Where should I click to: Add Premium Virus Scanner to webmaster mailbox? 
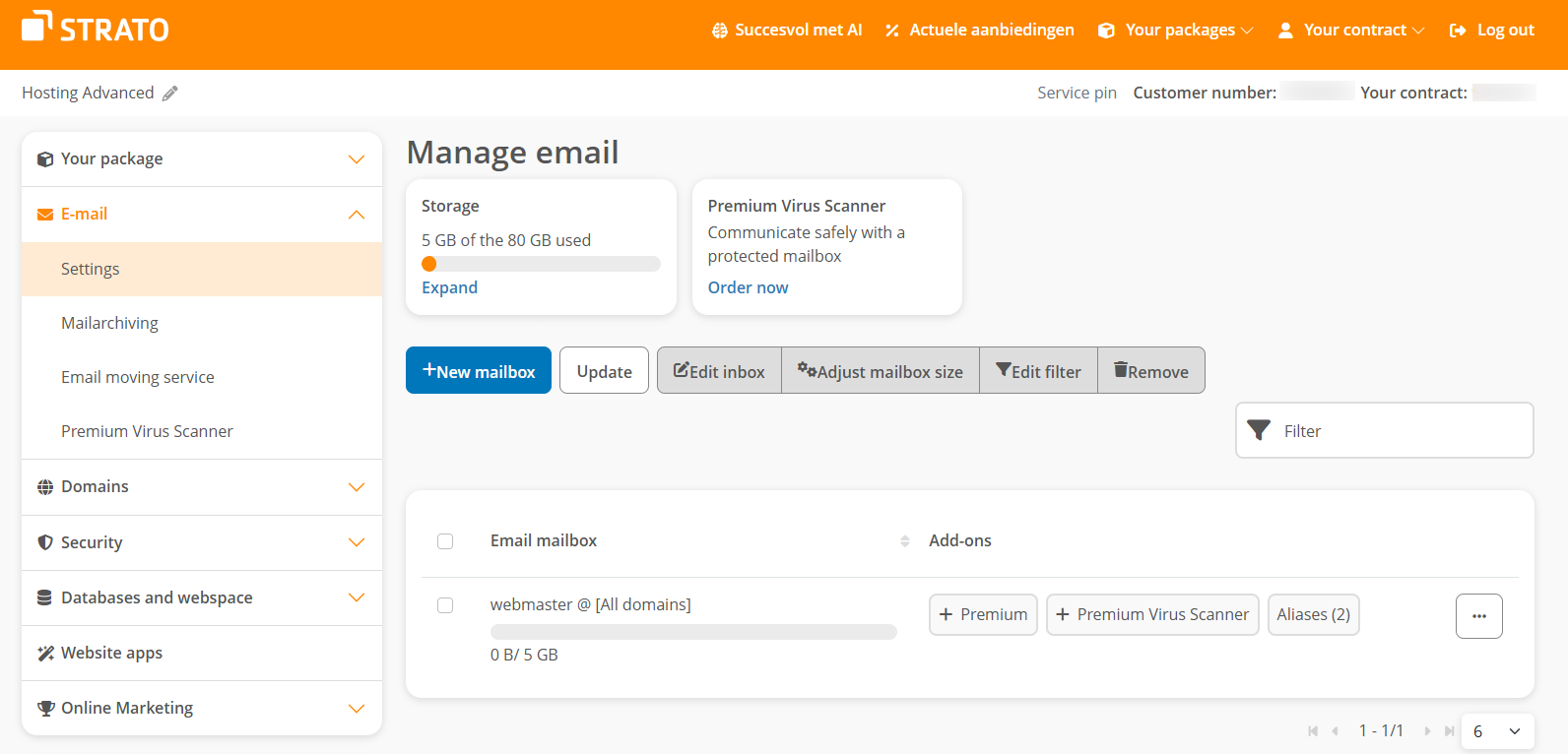(x=1152, y=614)
